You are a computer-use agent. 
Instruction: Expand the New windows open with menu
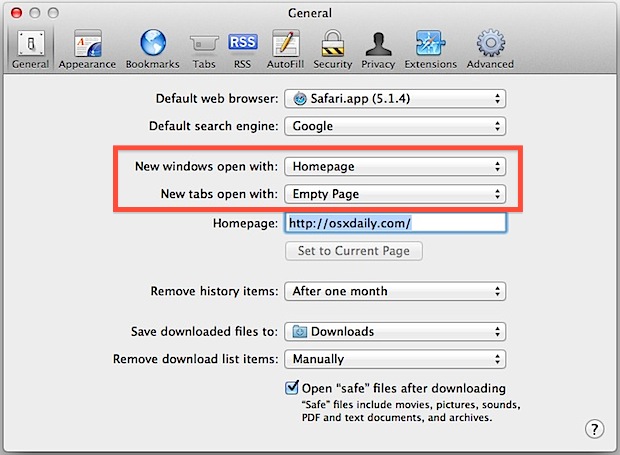pos(395,166)
